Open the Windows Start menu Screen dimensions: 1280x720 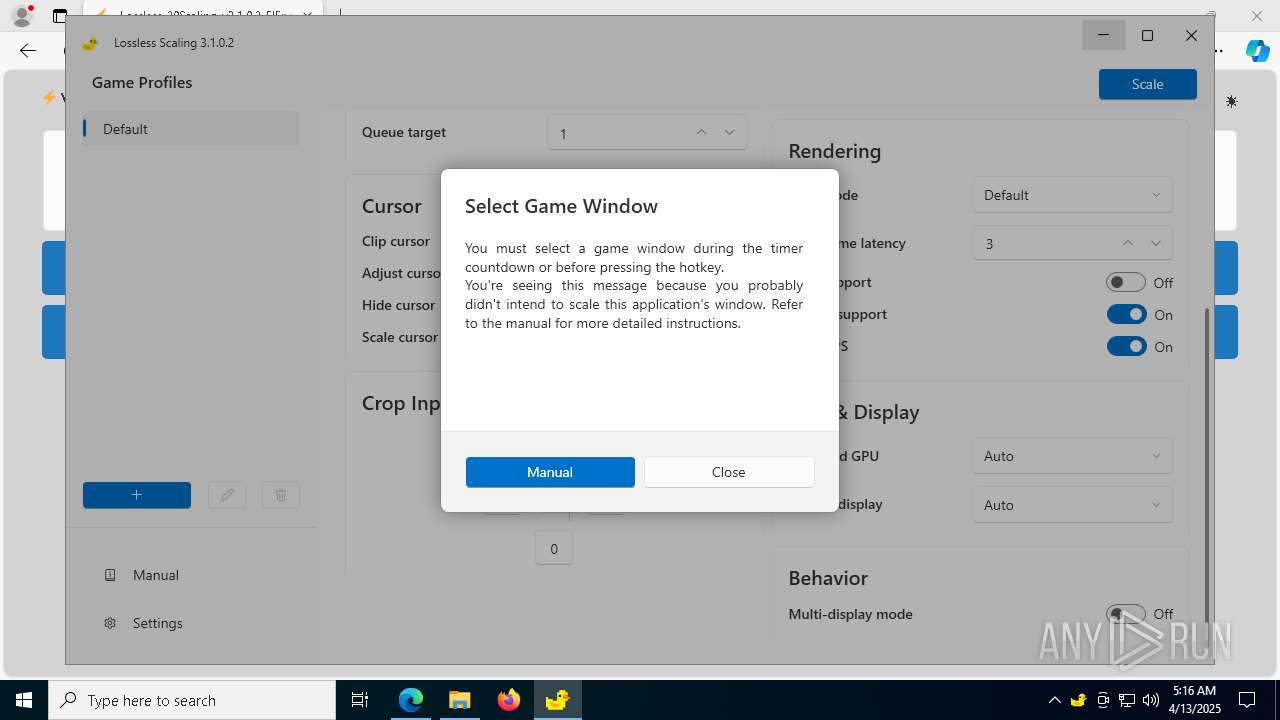tap(24, 700)
